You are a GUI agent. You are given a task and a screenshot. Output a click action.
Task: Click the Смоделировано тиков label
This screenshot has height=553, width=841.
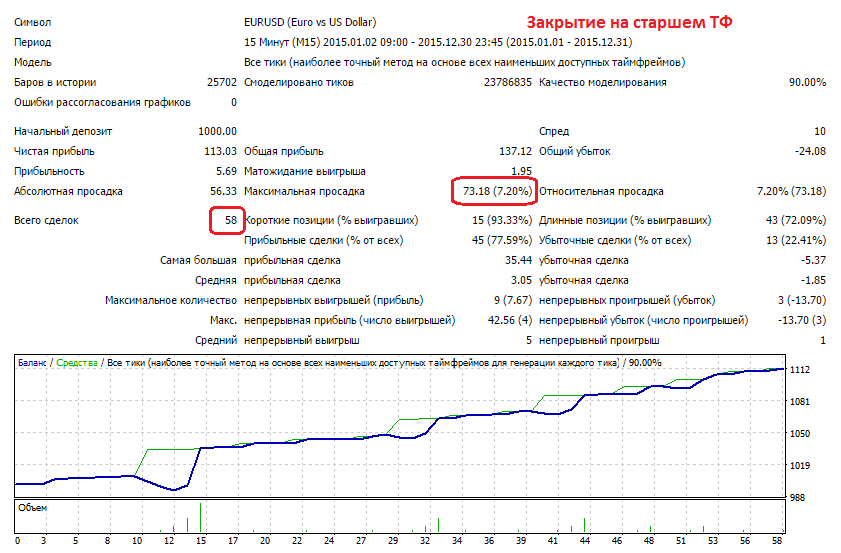299,82
